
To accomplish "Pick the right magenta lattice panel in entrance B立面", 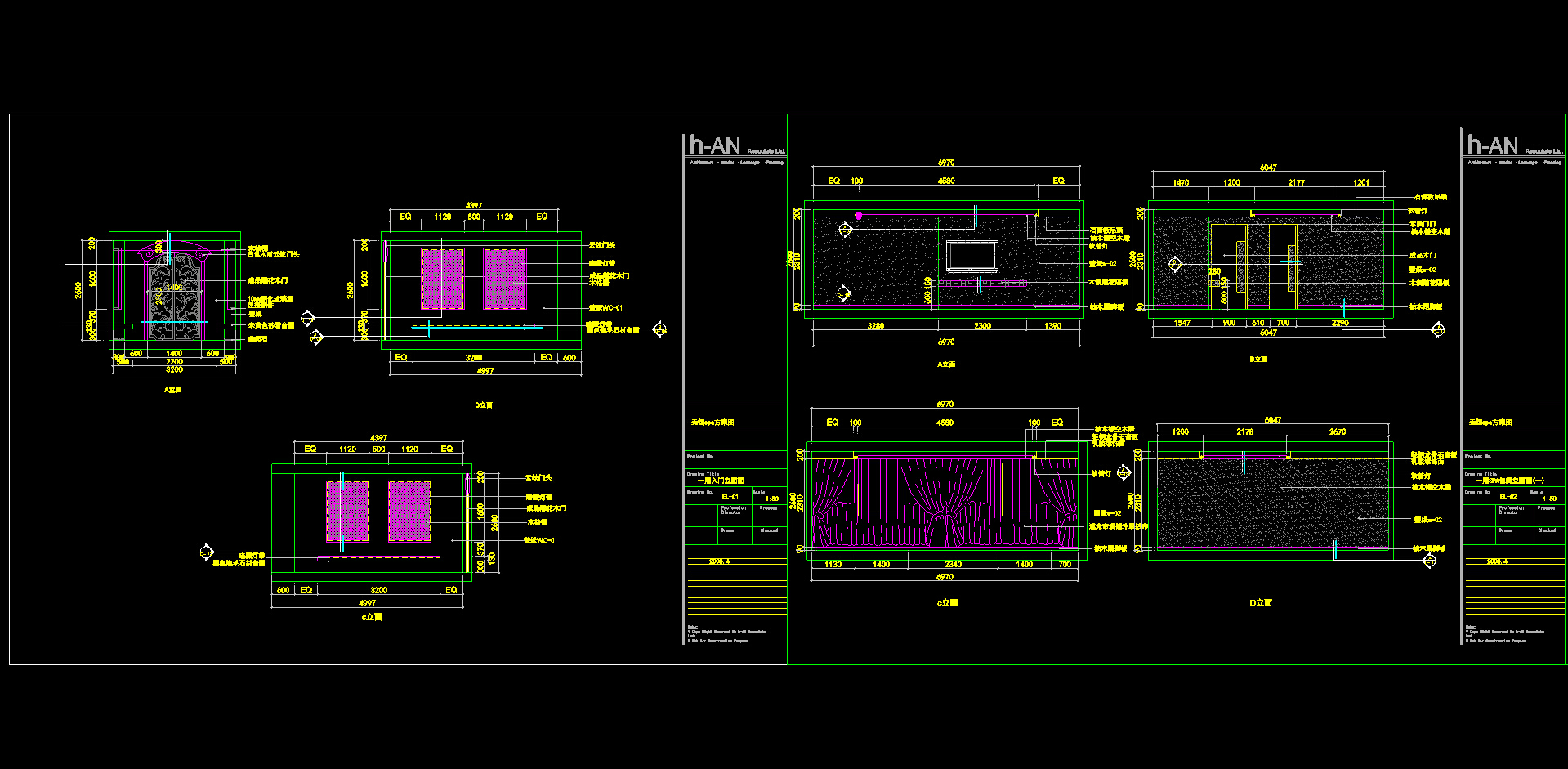I will click(505, 279).
